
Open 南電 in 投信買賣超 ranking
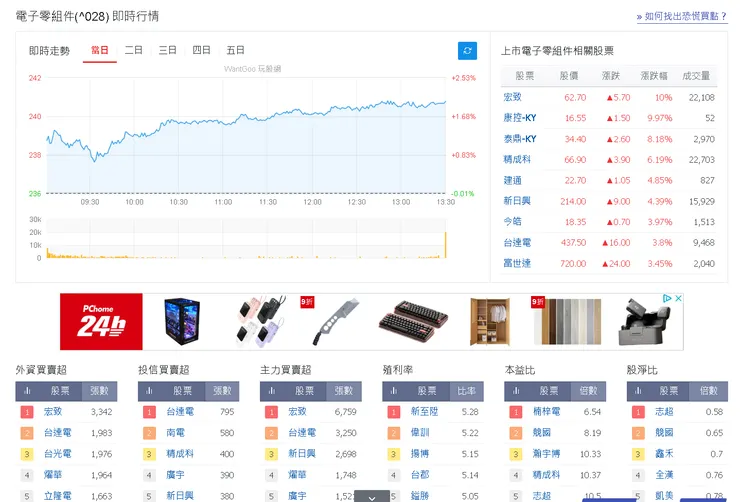point(175,433)
